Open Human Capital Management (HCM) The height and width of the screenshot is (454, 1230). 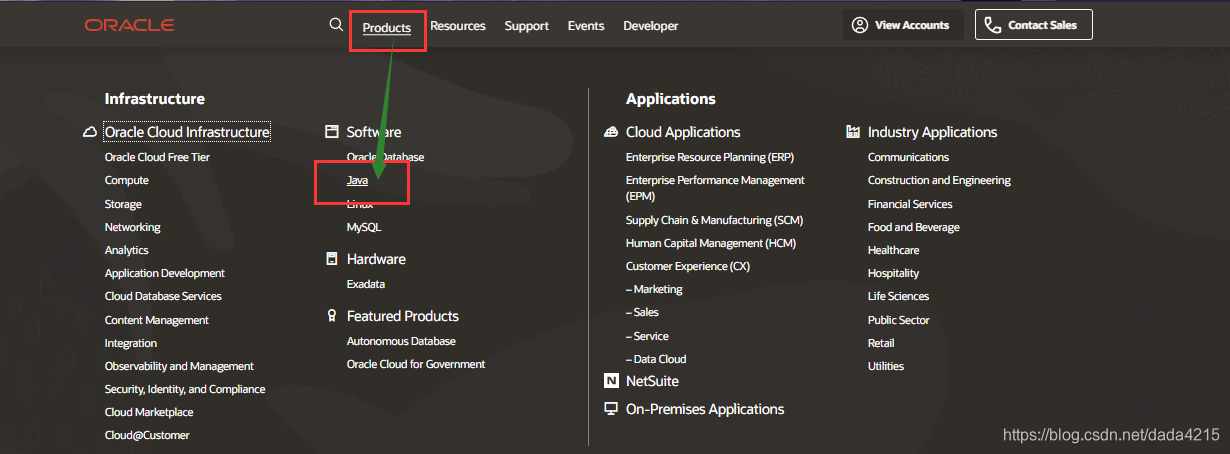[711, 243]
